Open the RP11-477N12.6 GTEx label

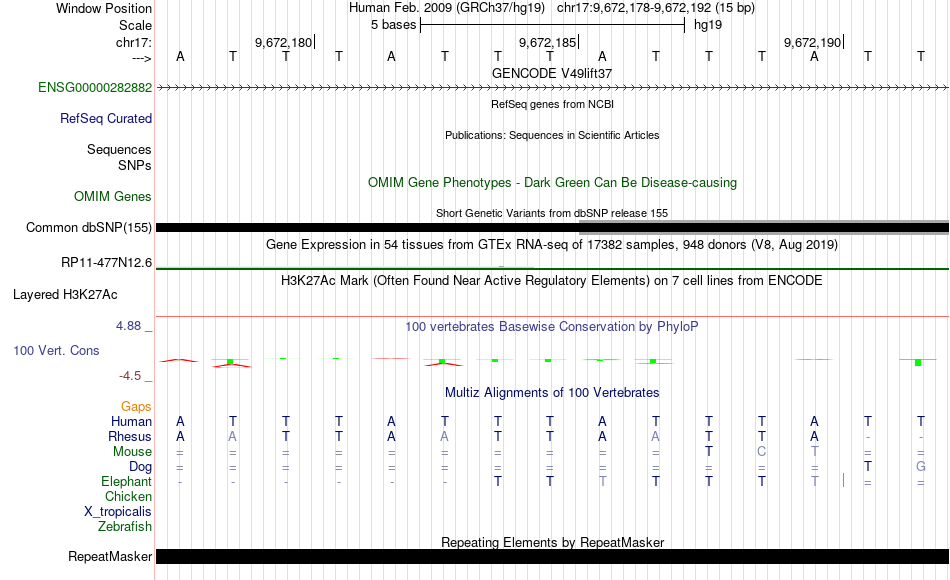[107, 262]
